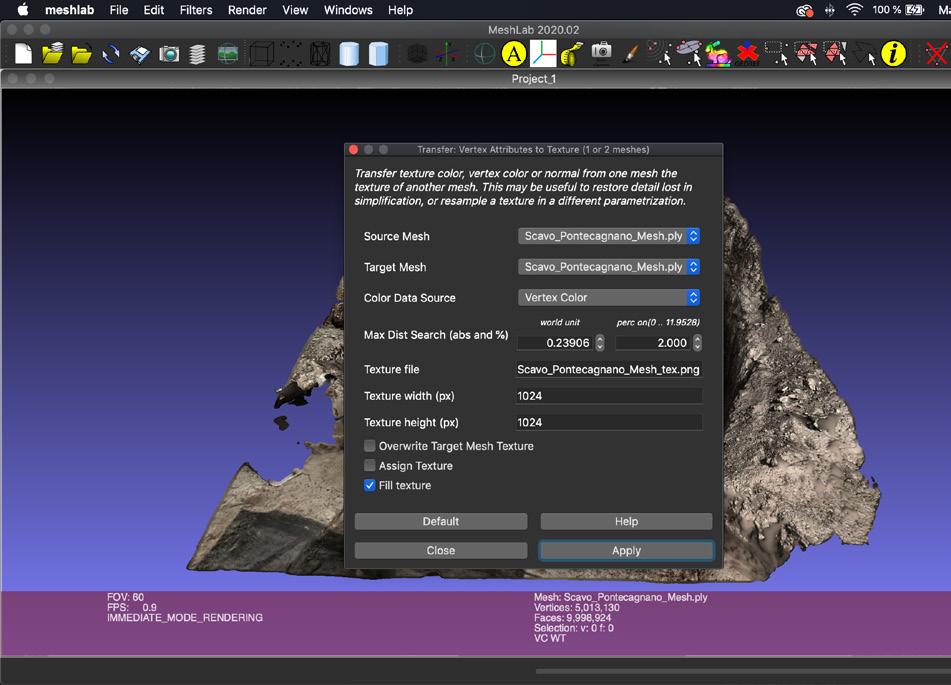Viewport: 951px width, 685px height.
Task: Click the 'Vertices: 5,013,130' status text
Action: [577, 607]
